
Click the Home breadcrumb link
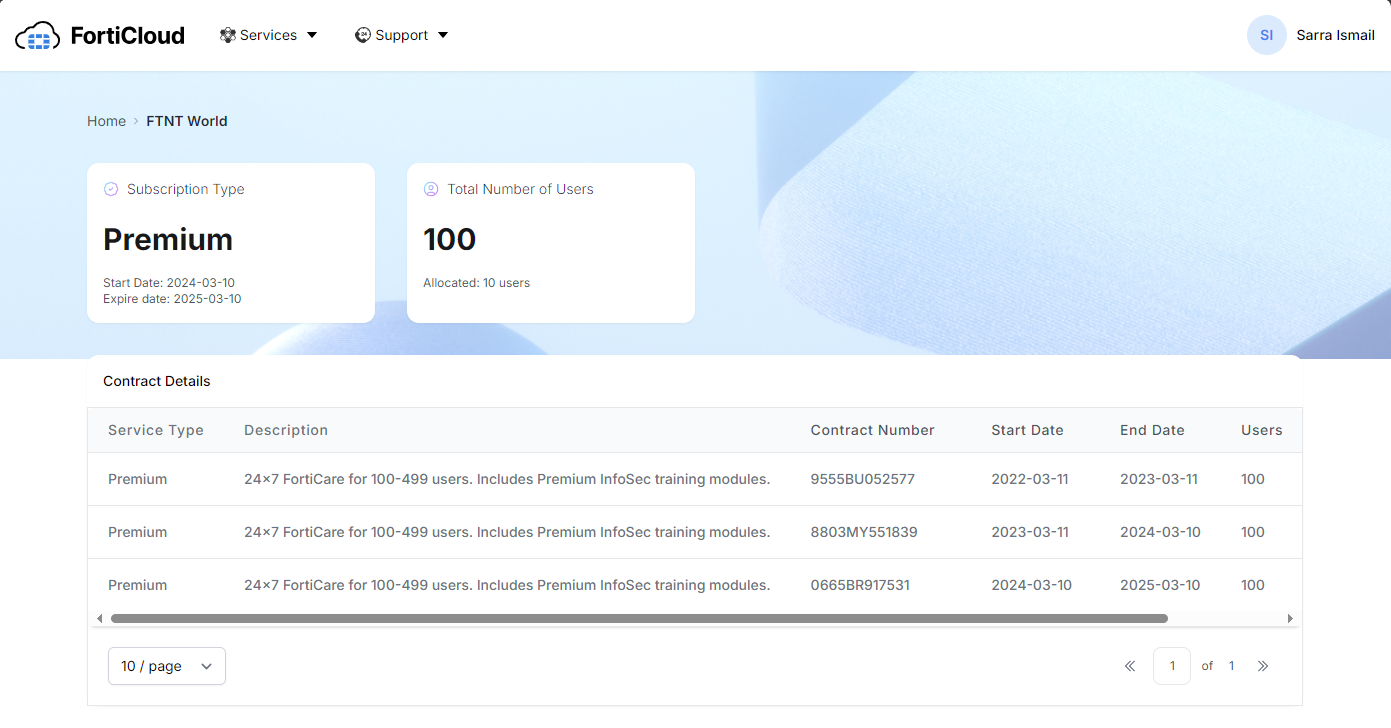(x=106, y=121)
